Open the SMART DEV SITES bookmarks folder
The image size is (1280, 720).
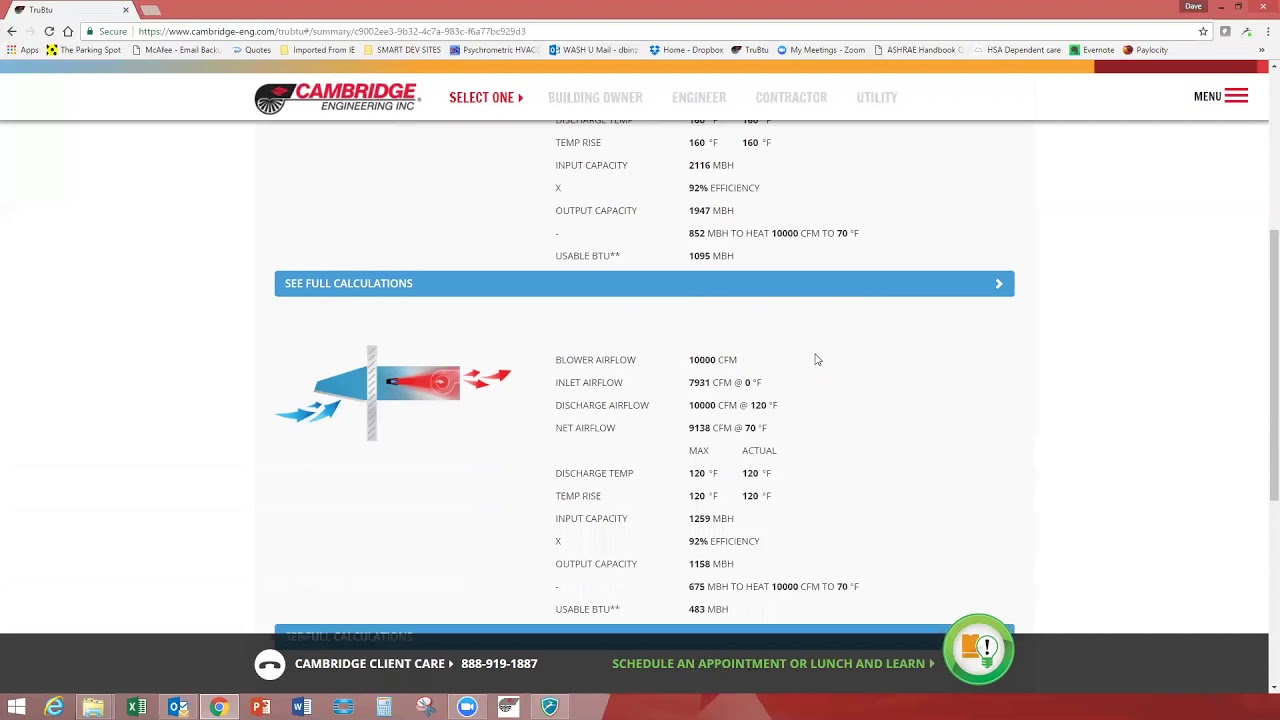[x=402, y=50]
